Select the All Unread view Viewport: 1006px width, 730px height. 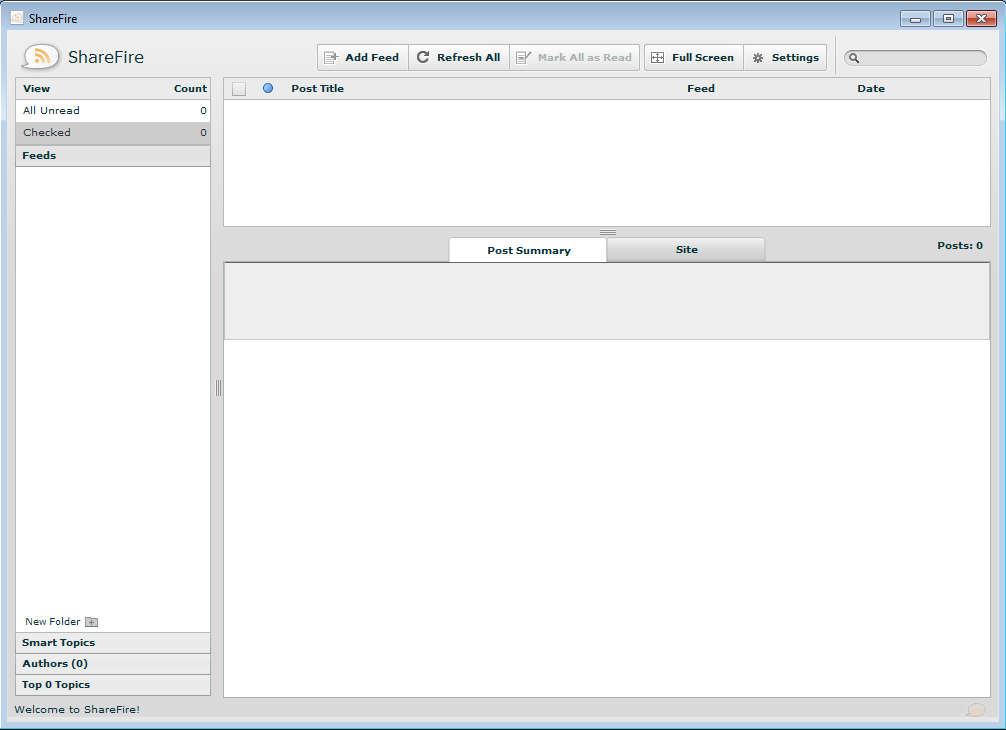113,110
